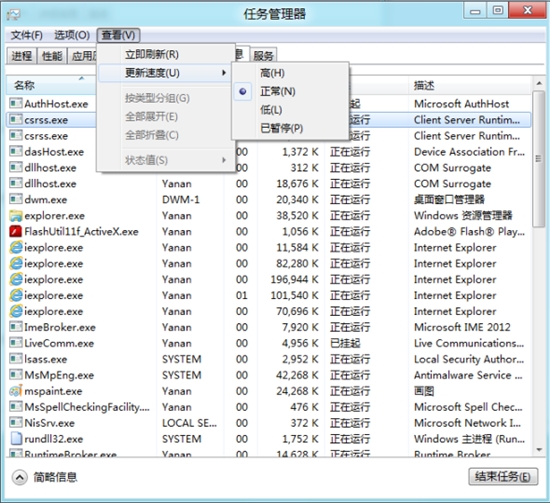Image resolution: width=550 pixels, height=503 pixels.
Task: Click the NisSrv.exe process icon
Action: tap(15, 423)
